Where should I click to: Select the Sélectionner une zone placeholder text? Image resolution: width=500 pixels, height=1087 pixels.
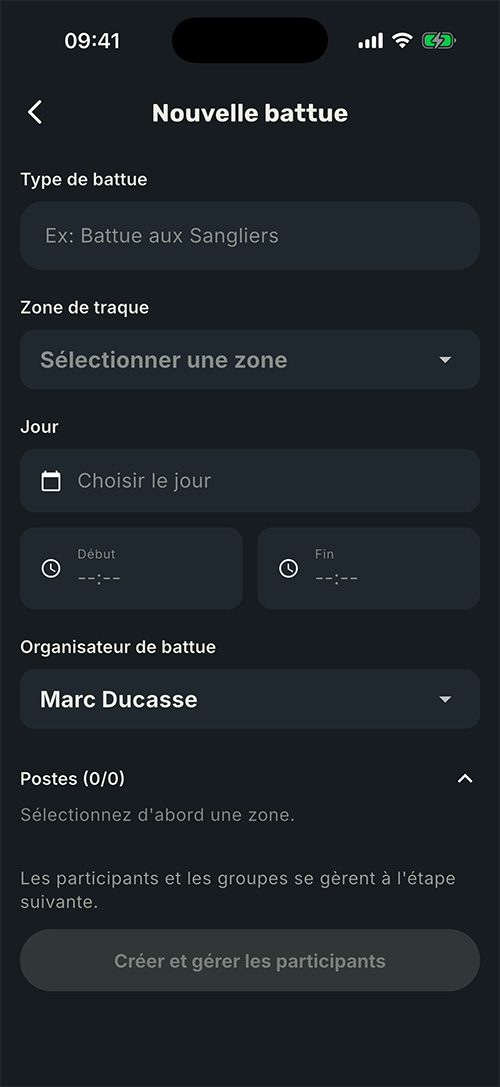(x=164, y=360)
